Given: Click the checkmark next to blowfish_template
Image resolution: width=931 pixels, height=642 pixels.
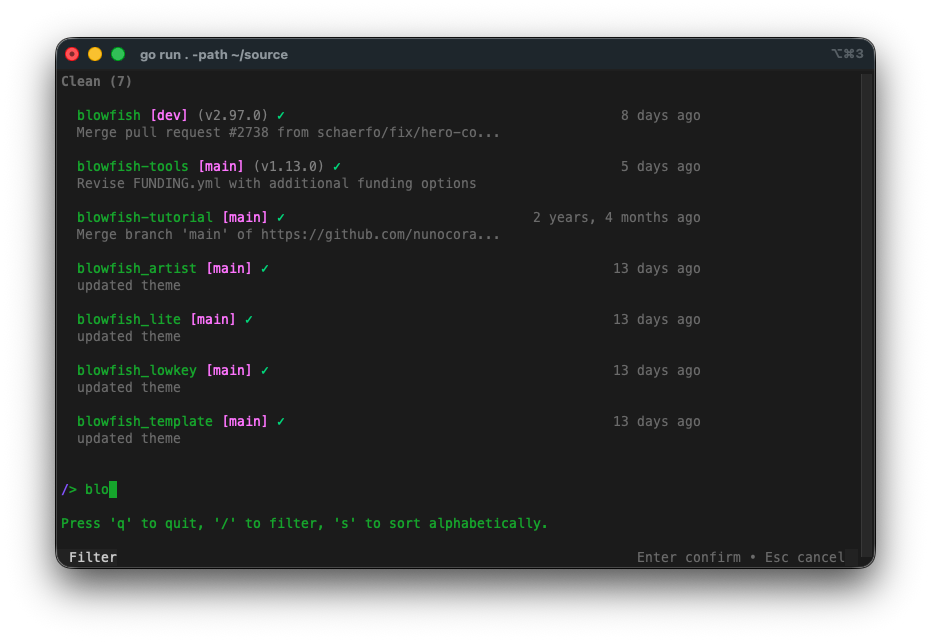Looking at the screenshot, I should (282, 421).
